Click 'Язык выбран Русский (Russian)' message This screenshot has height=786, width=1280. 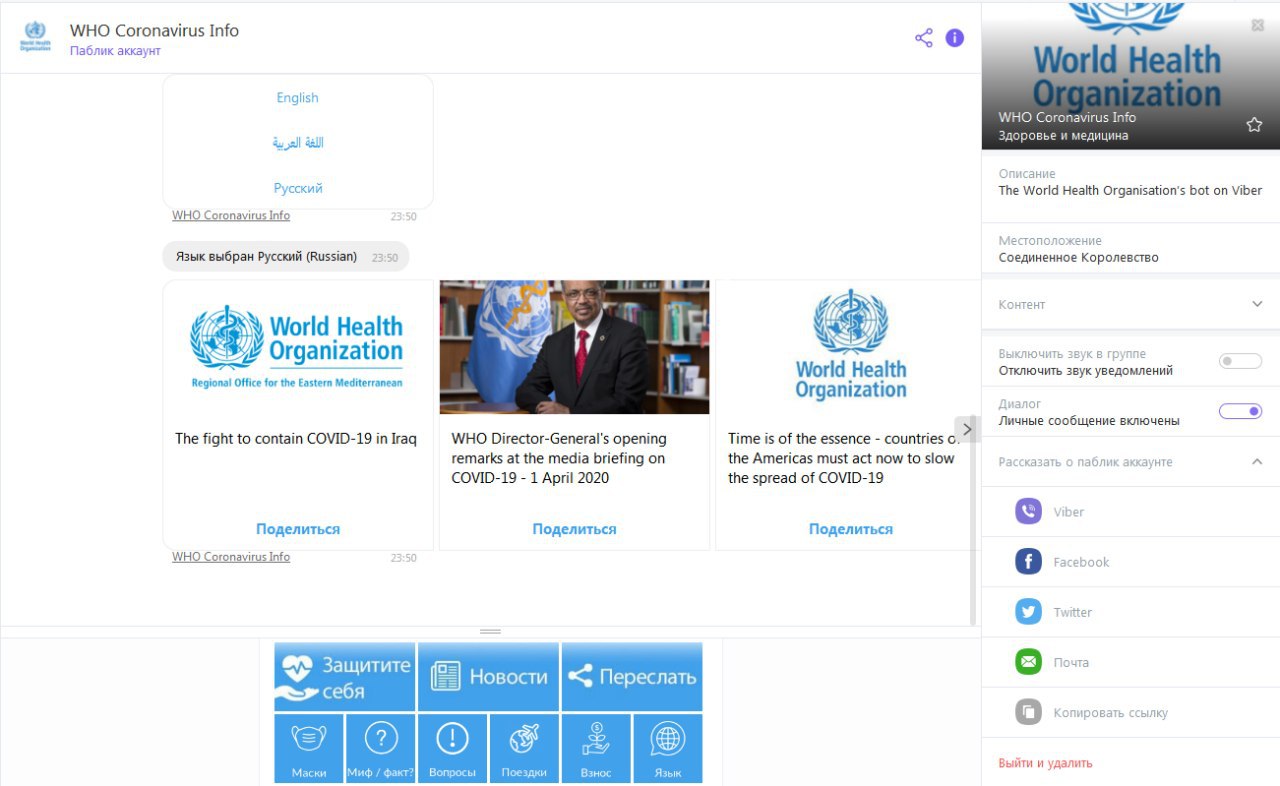(x=266, y=257)
